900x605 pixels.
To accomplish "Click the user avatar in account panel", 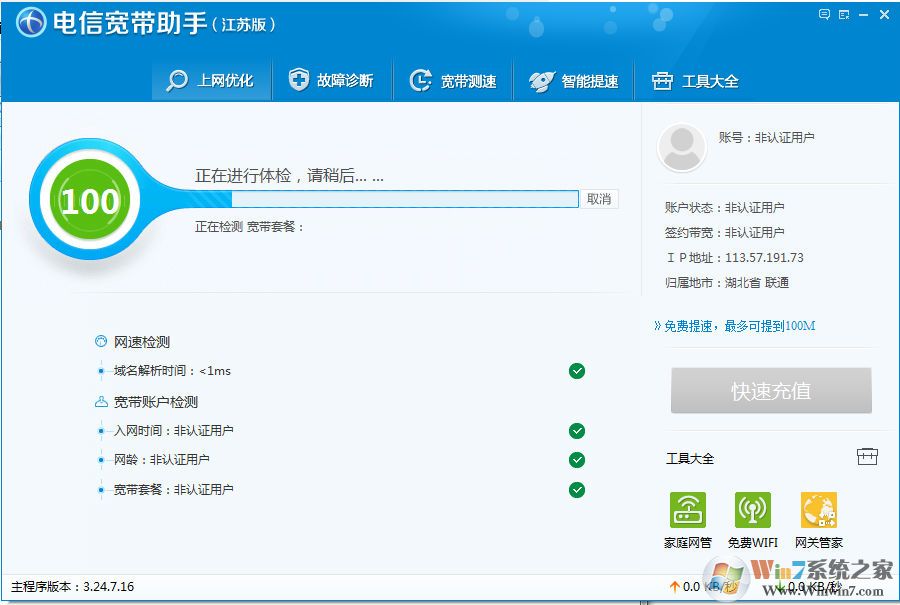I will click(x=681, y=146).
